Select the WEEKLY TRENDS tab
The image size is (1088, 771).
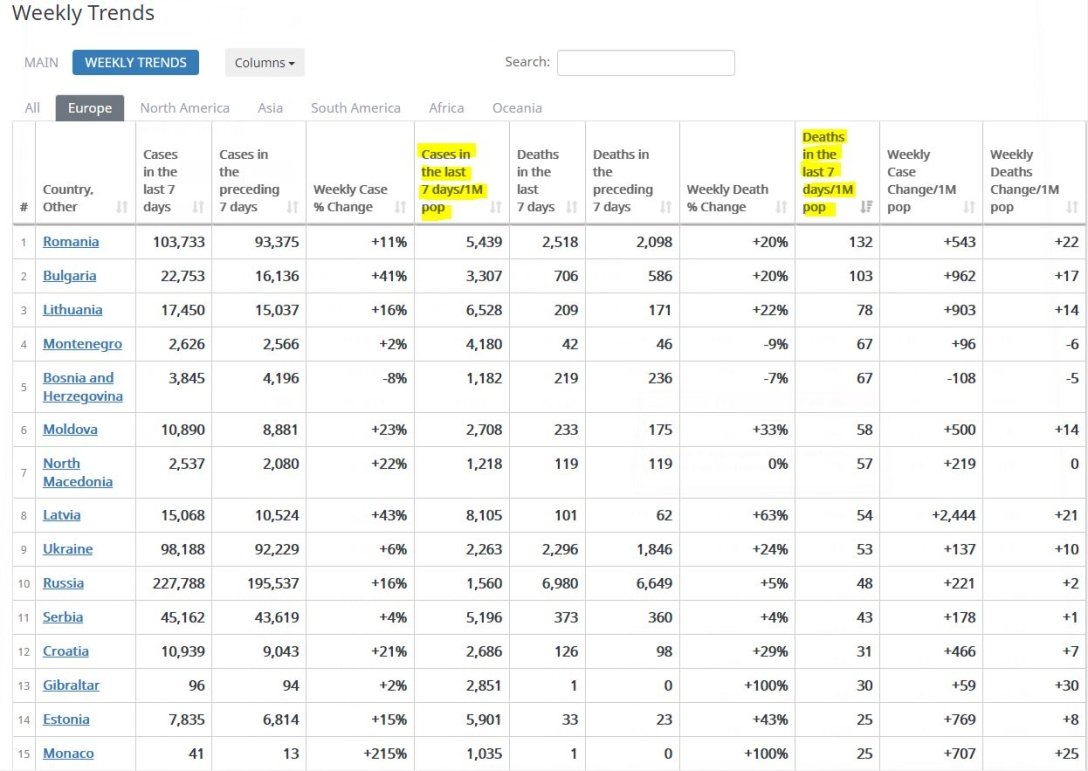coord(136,62)
